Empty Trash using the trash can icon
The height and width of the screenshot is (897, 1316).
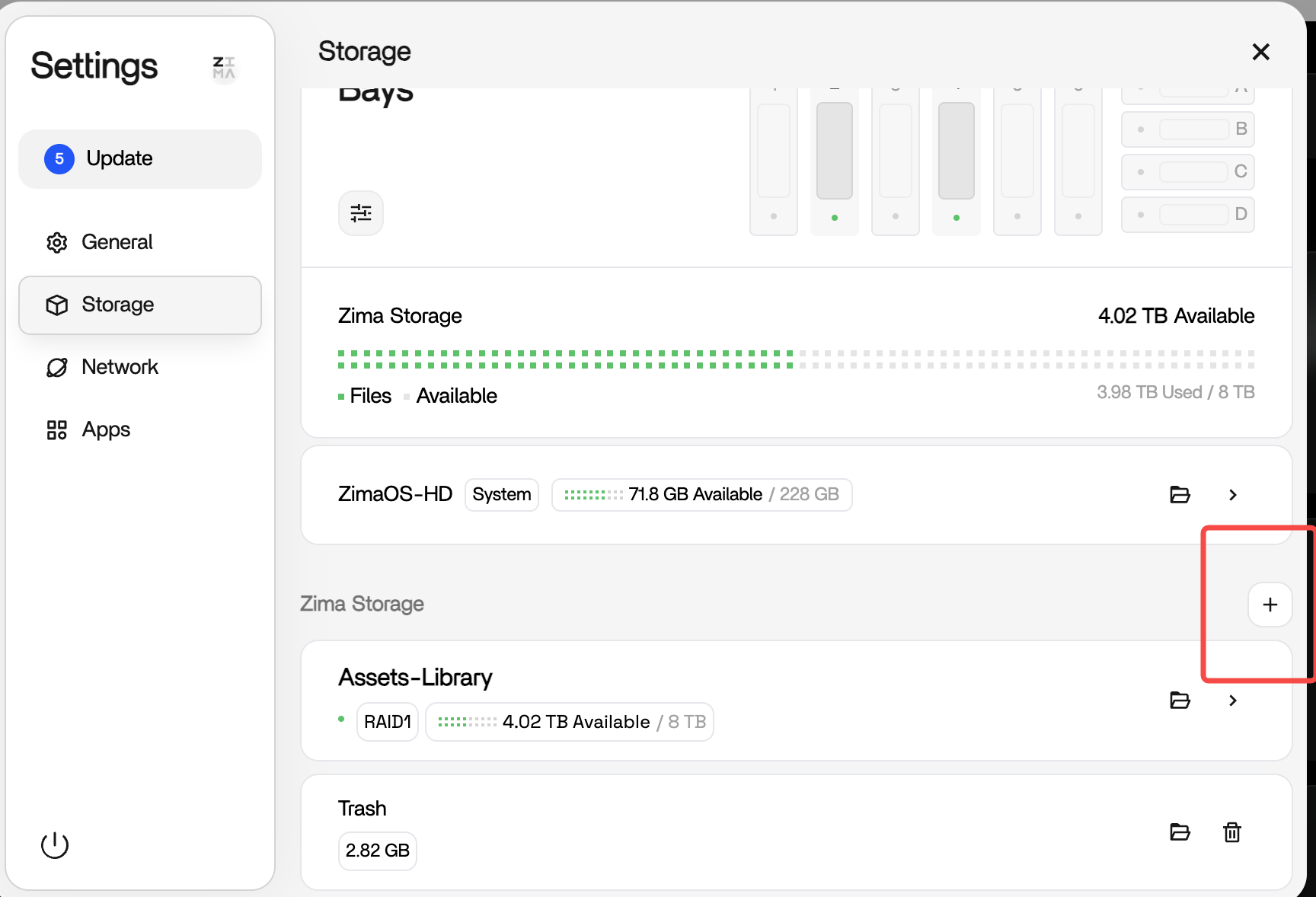(x=1231, y=832)
